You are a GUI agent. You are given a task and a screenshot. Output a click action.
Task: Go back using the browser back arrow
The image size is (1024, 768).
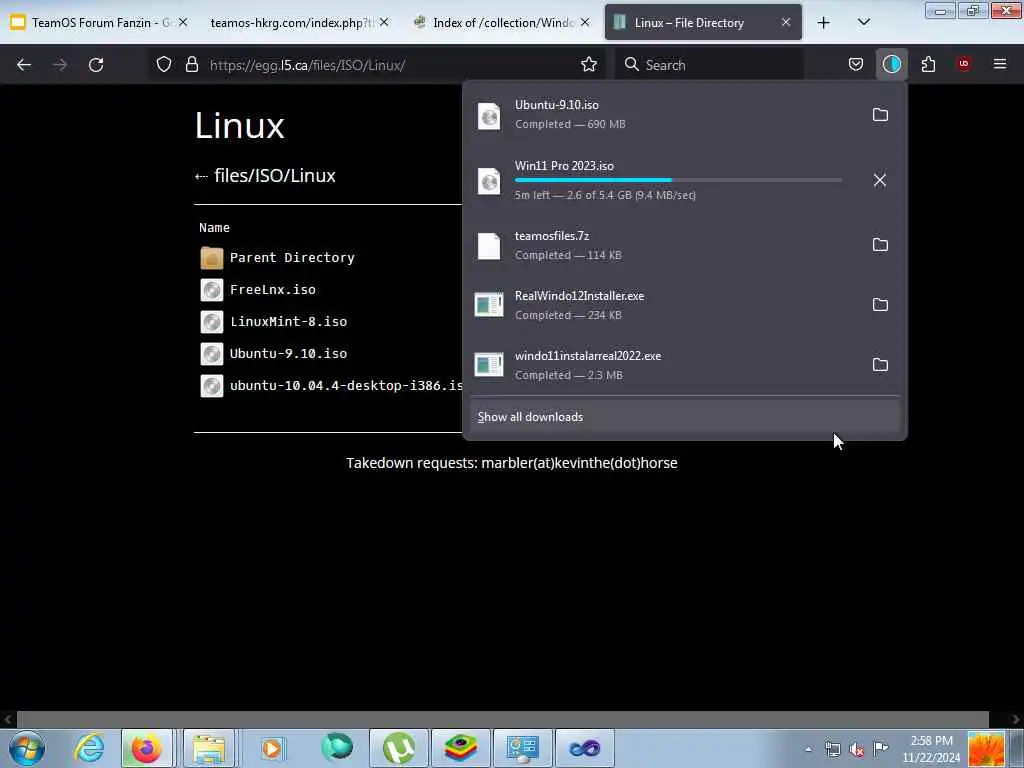[24, 65]
